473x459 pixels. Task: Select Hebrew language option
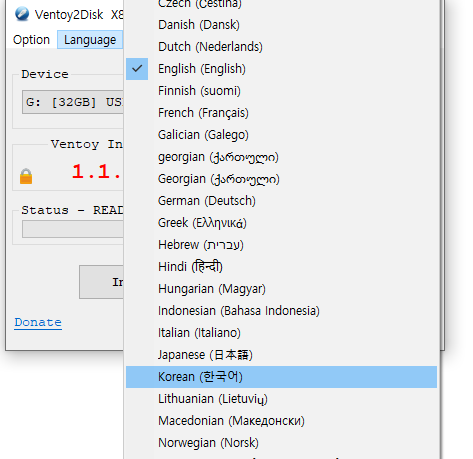click(x=281, y=245)
